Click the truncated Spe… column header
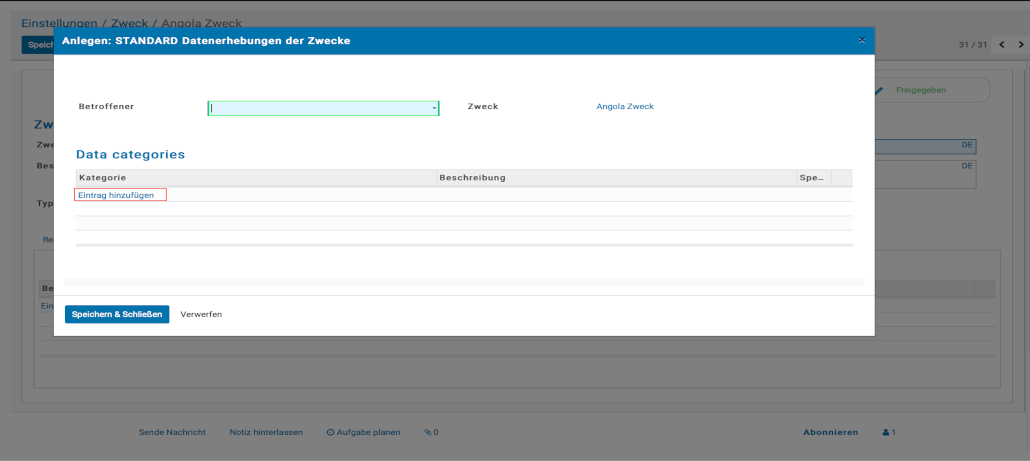The image size is (1030, 461). point(811,178)
